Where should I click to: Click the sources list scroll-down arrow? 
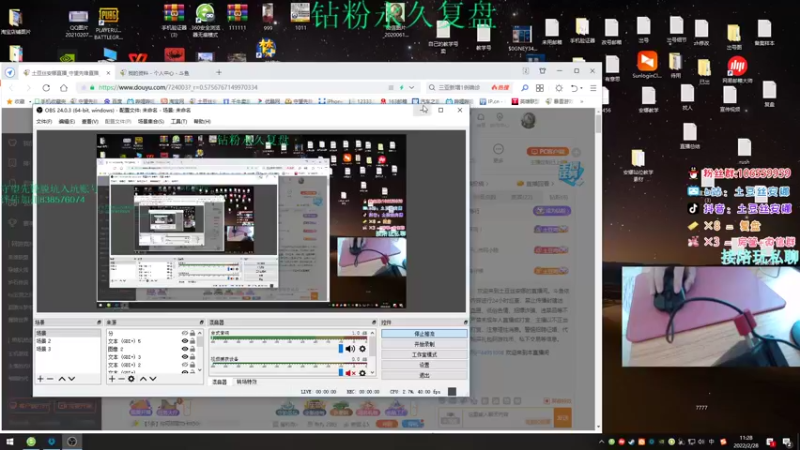(199, 370)
